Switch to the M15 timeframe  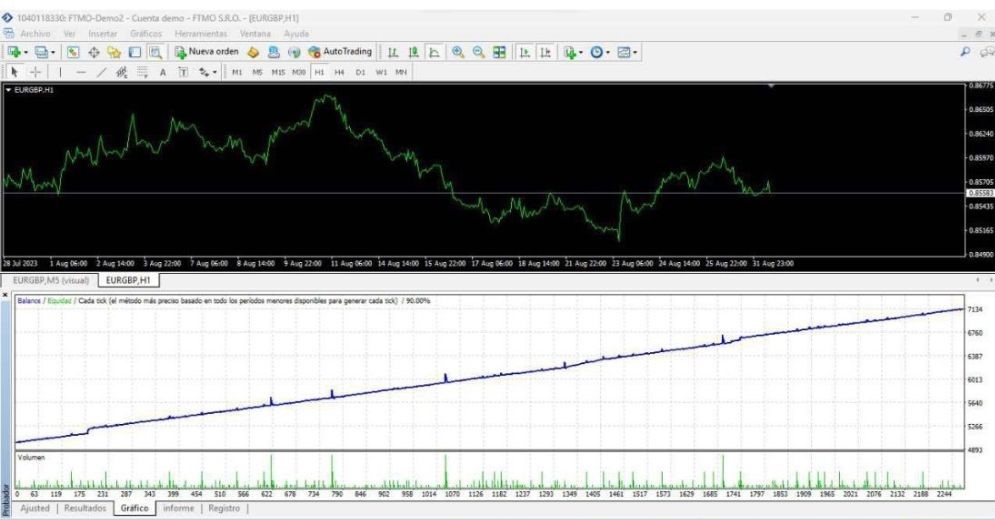277,72
